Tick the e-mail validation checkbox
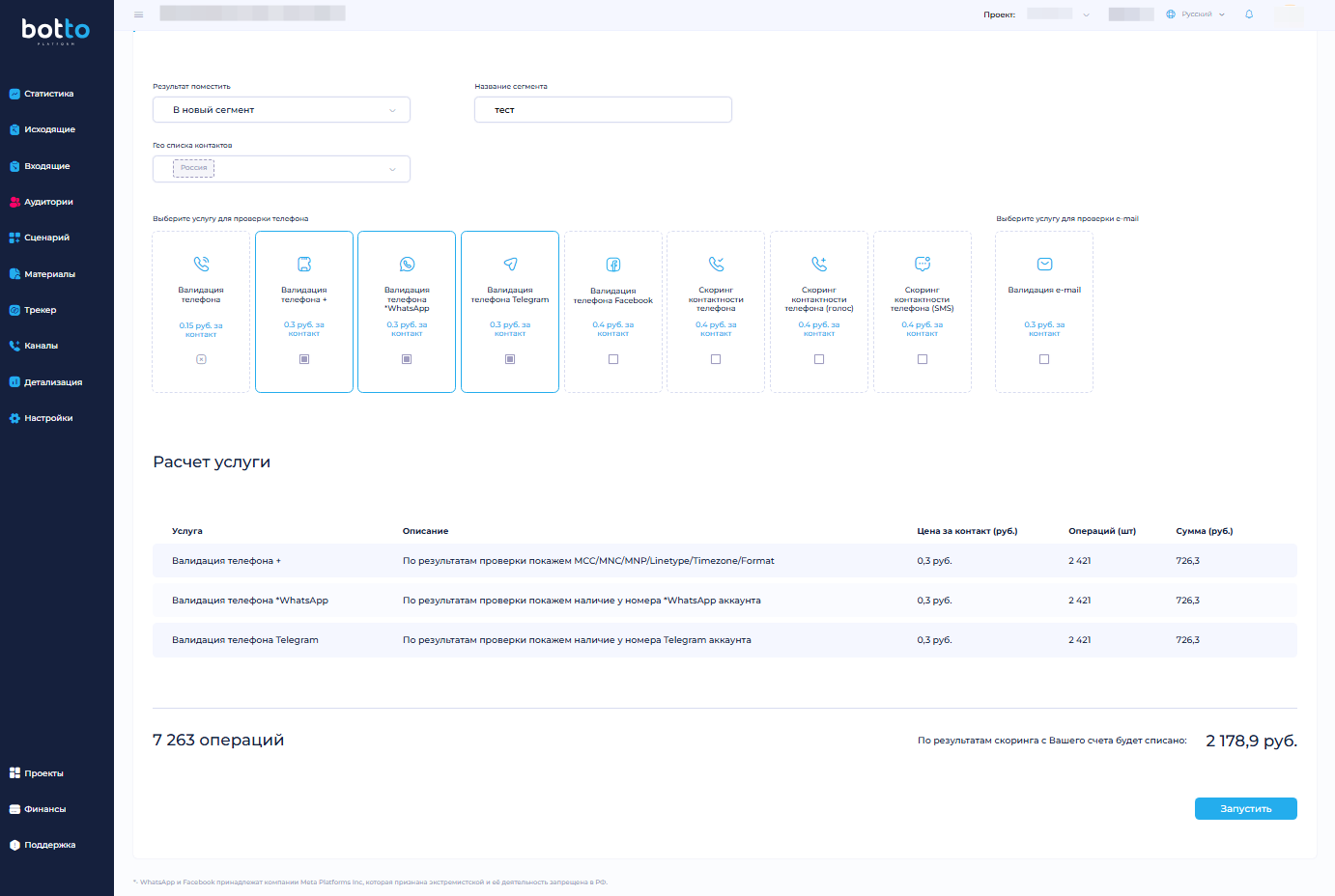Image resolution: width=1335 pixels, height=896 pixels. 1044,359
